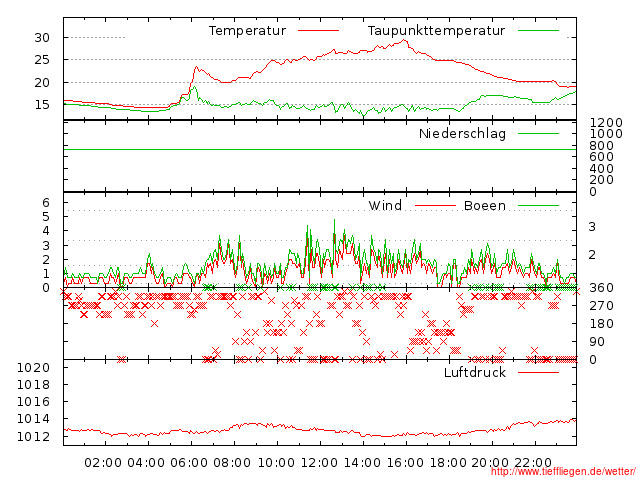
Task: Click the Wind legend label
Action: coord(385,205)
